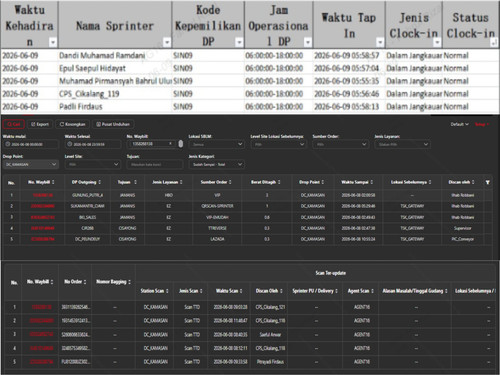Open the Jenis Clock-in filter arrow
This screenshot has width=500, height=375.
tap(437, 42)
